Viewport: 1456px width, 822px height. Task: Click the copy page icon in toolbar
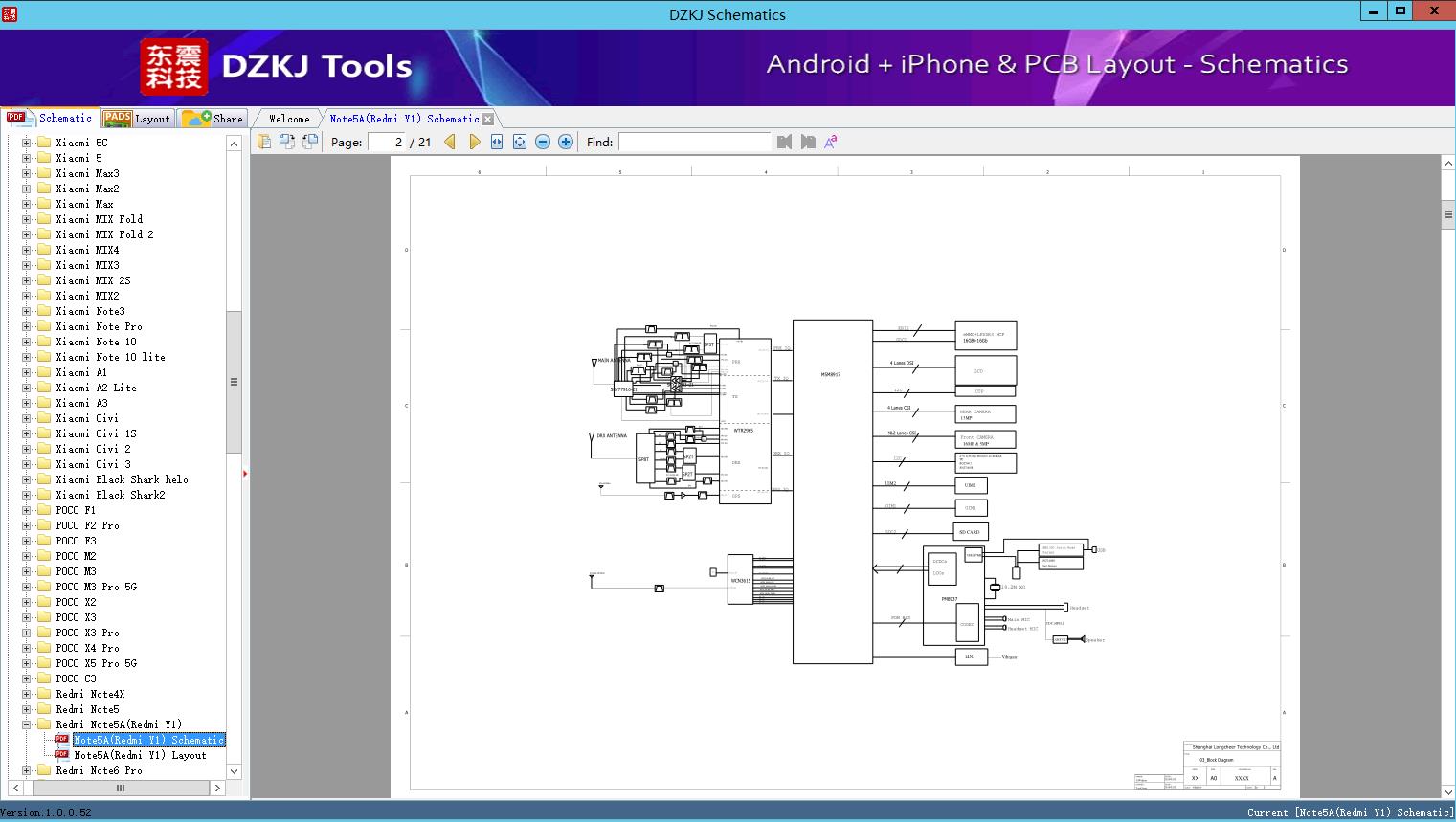click(x=264, y=142)
